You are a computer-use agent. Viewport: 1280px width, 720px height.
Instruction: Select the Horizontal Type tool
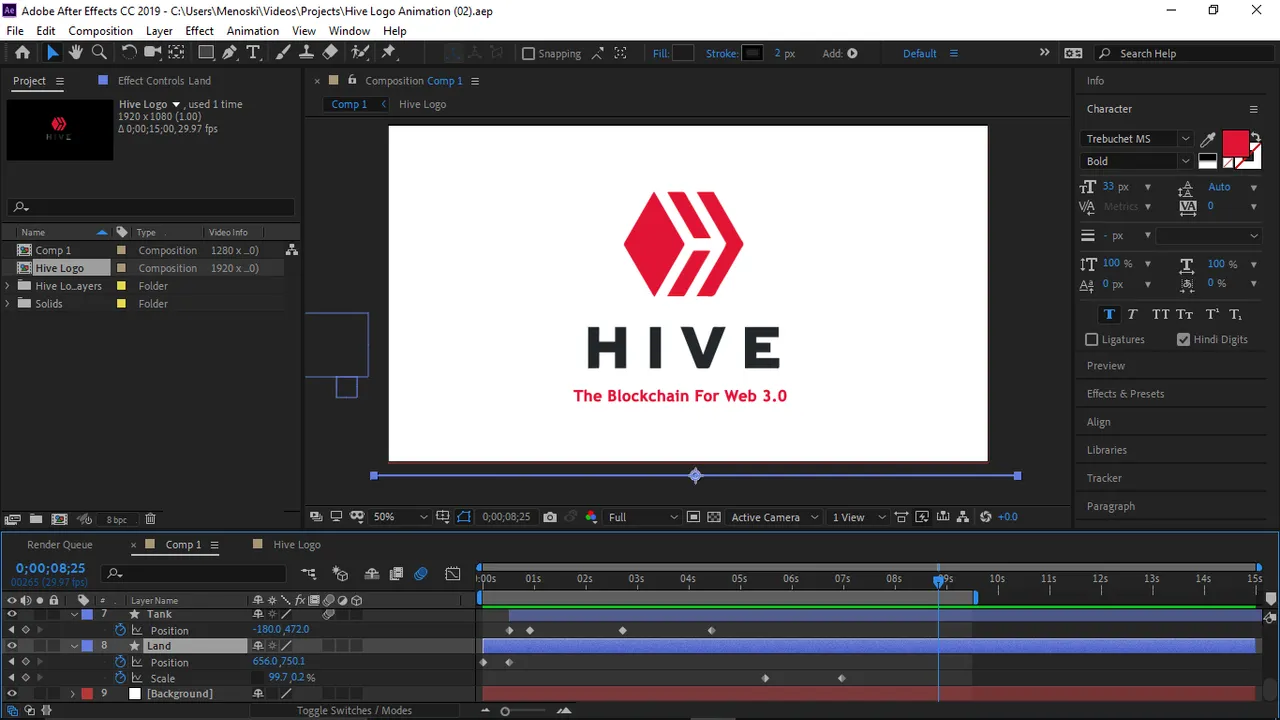(x=253, y=53)
